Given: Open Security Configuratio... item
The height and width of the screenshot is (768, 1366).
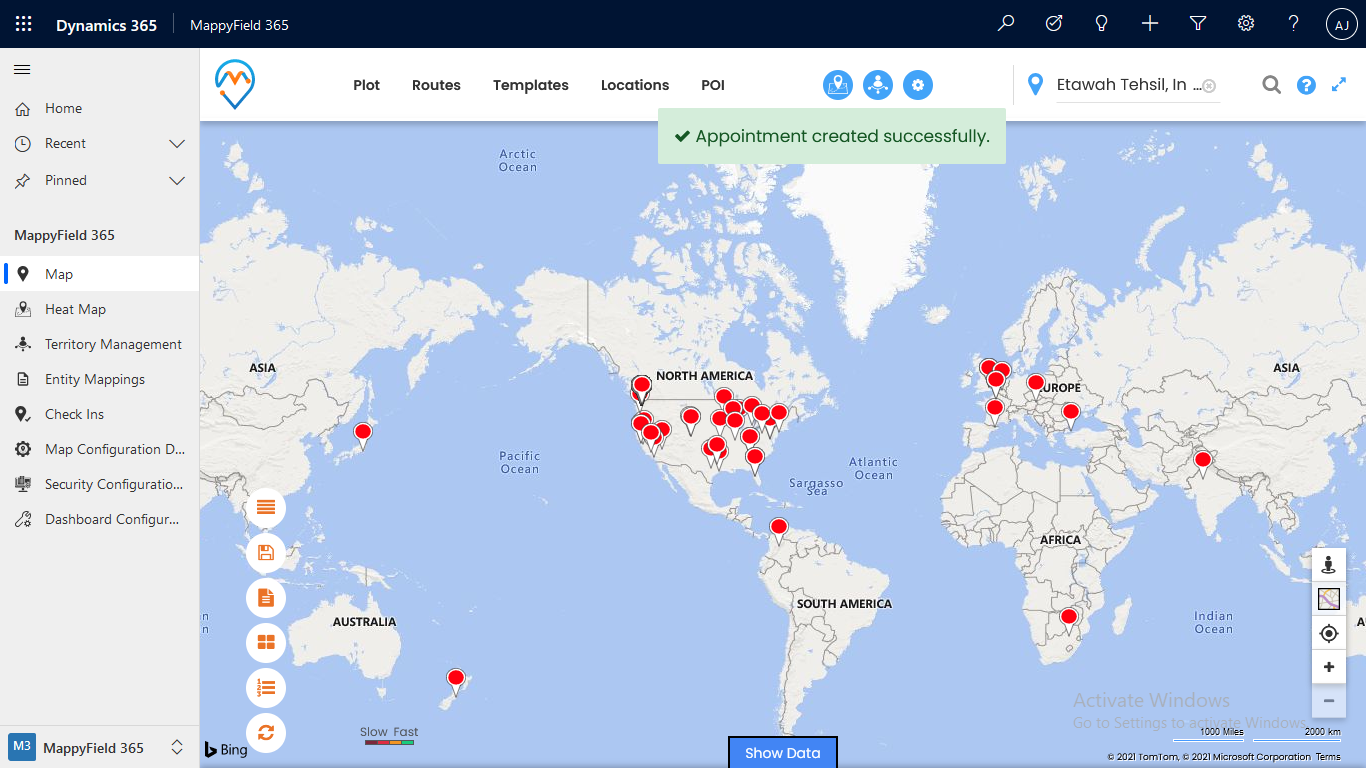Looking at the screenshot, I should [x=100, y=484].
